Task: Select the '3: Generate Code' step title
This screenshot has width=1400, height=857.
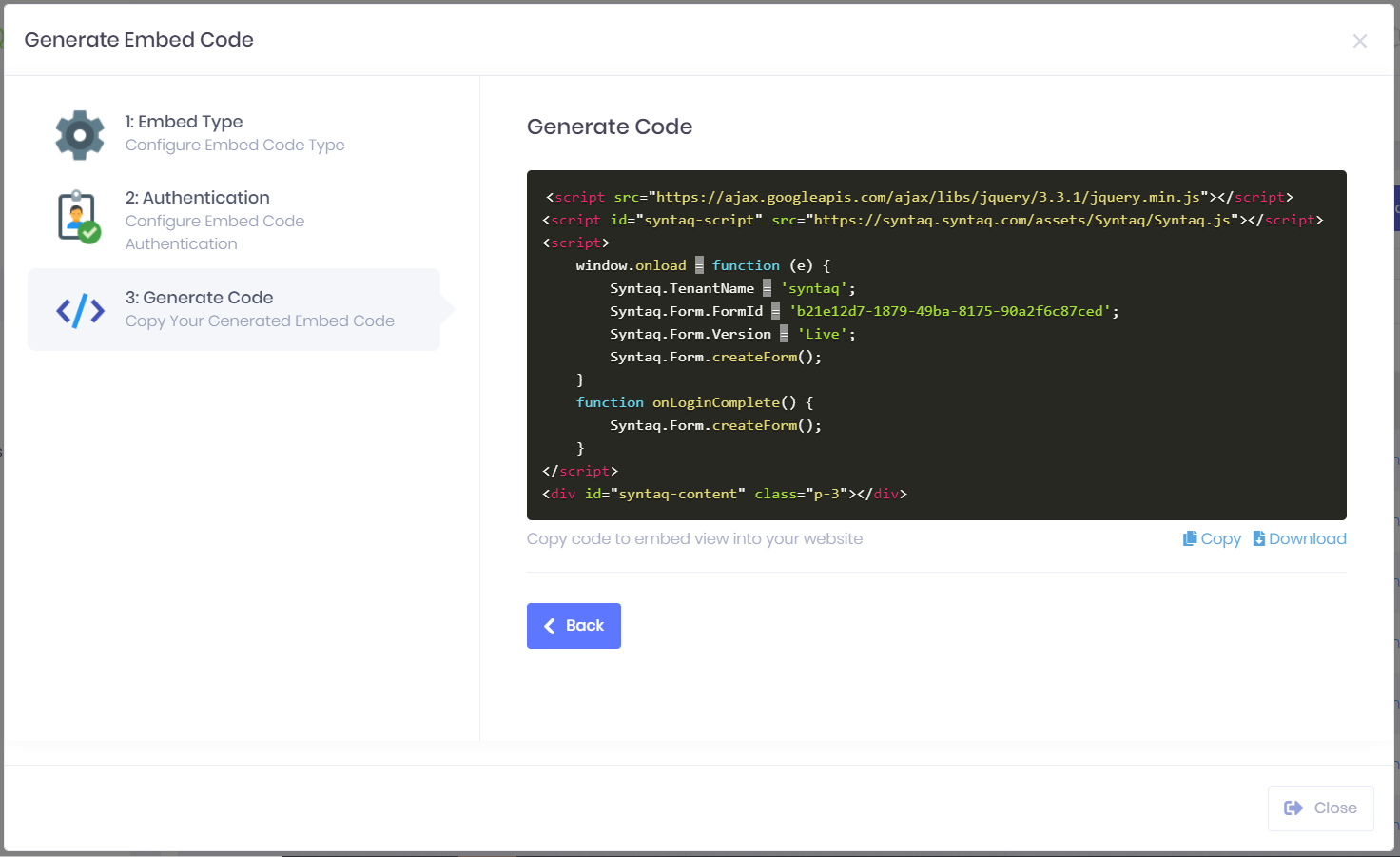Action: (x=199, y=298)
